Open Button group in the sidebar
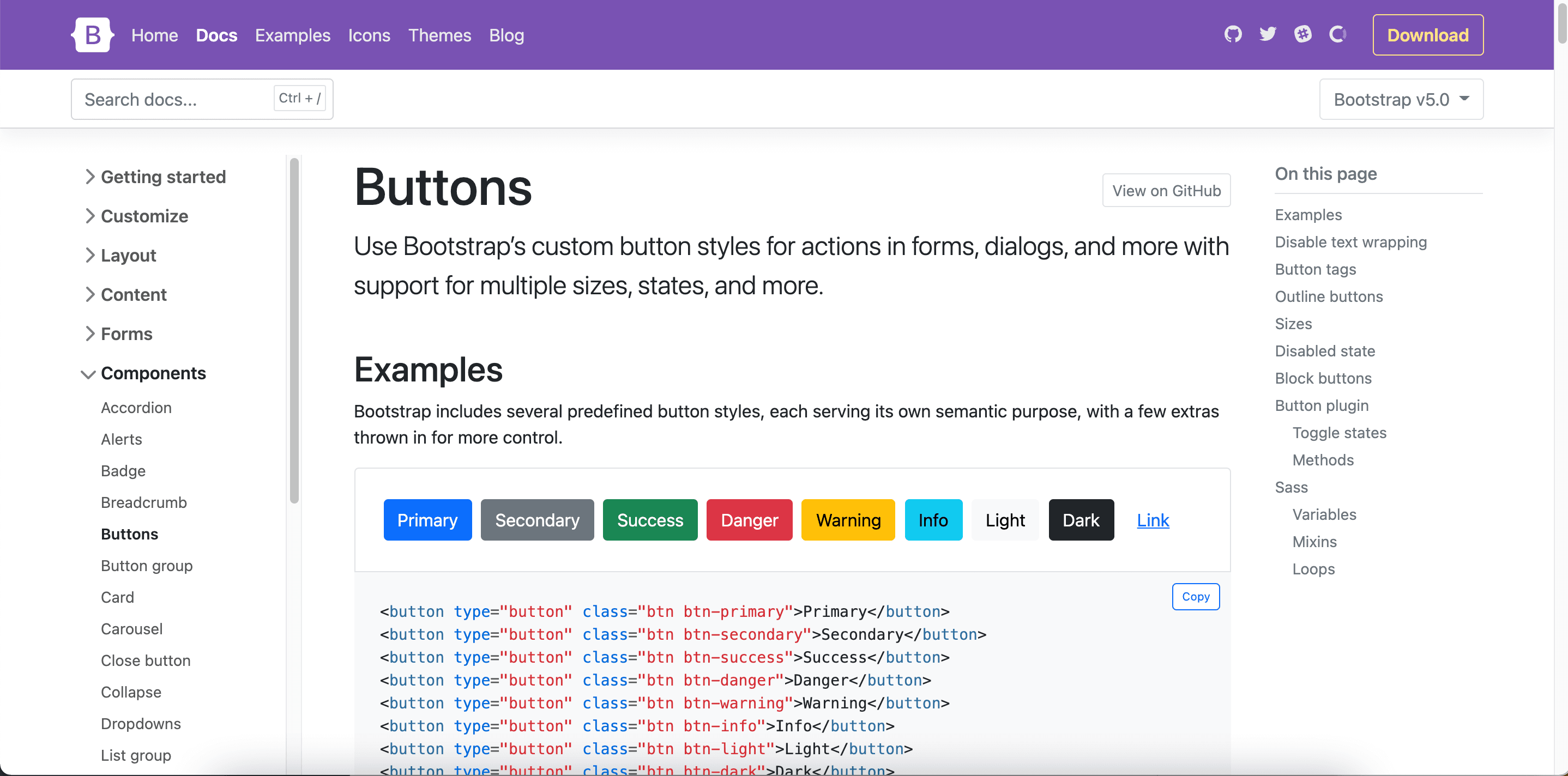This screenshot has width=1568, height=776. click(147, 566)
